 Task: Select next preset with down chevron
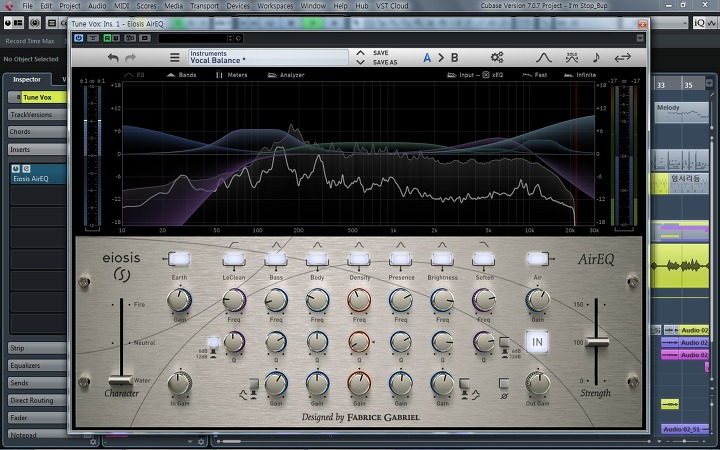point(360,62)
